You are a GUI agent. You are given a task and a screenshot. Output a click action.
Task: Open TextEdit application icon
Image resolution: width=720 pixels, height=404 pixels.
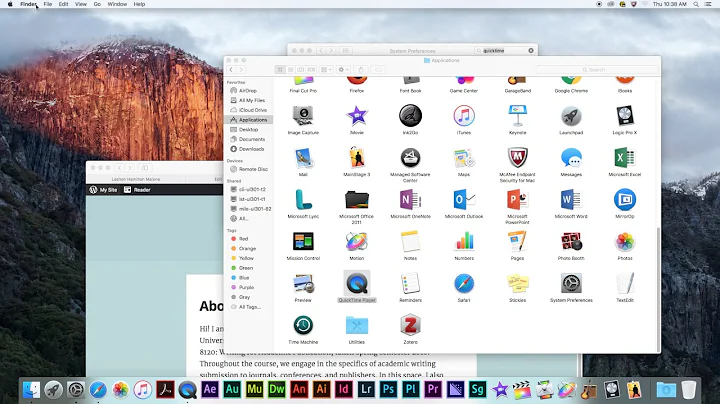pyautogui.click(x=625, y=283)
